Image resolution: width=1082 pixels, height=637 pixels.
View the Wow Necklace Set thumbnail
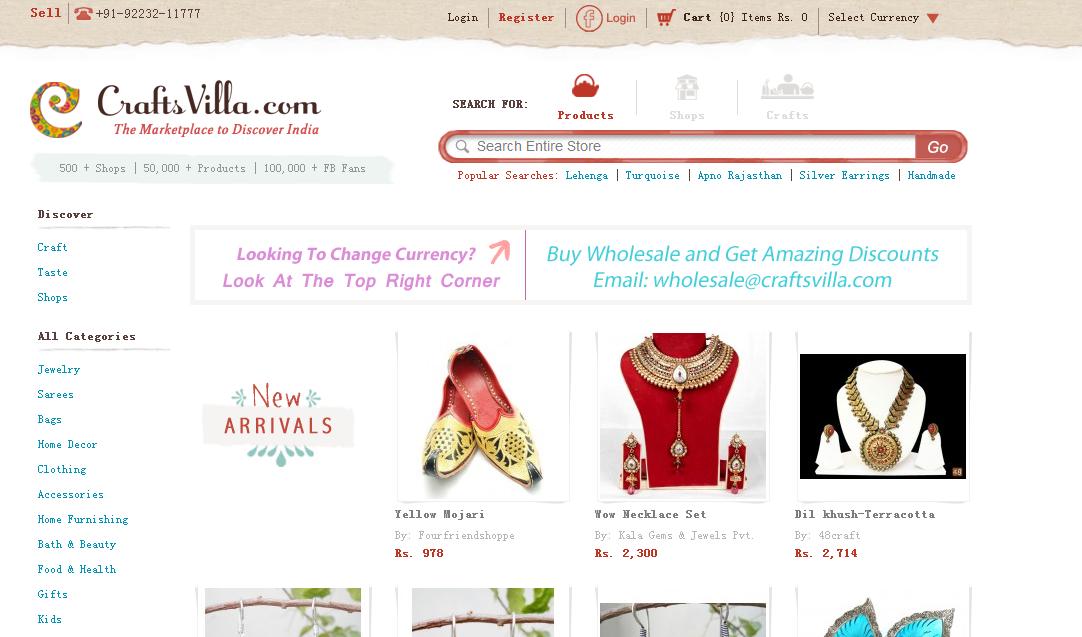682,417
